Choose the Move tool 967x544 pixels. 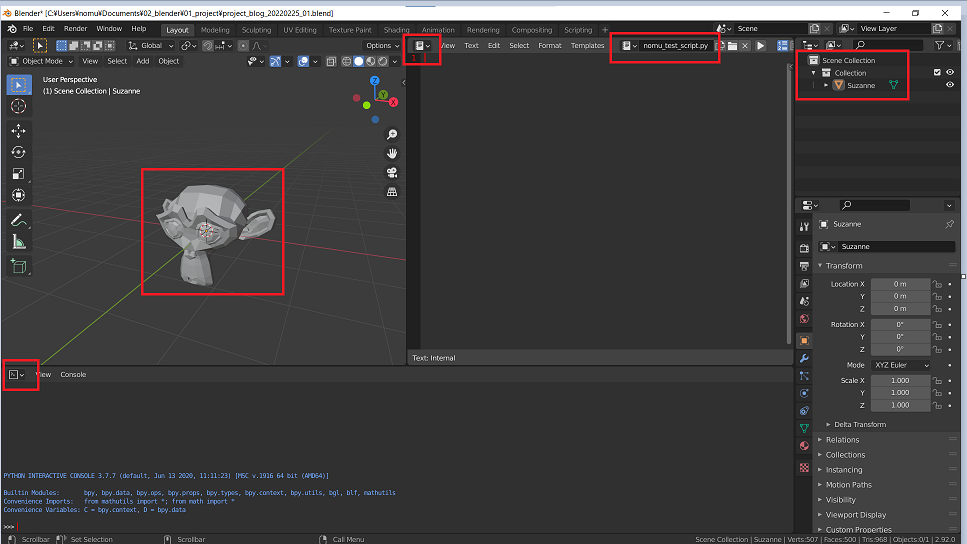point(19,131)
